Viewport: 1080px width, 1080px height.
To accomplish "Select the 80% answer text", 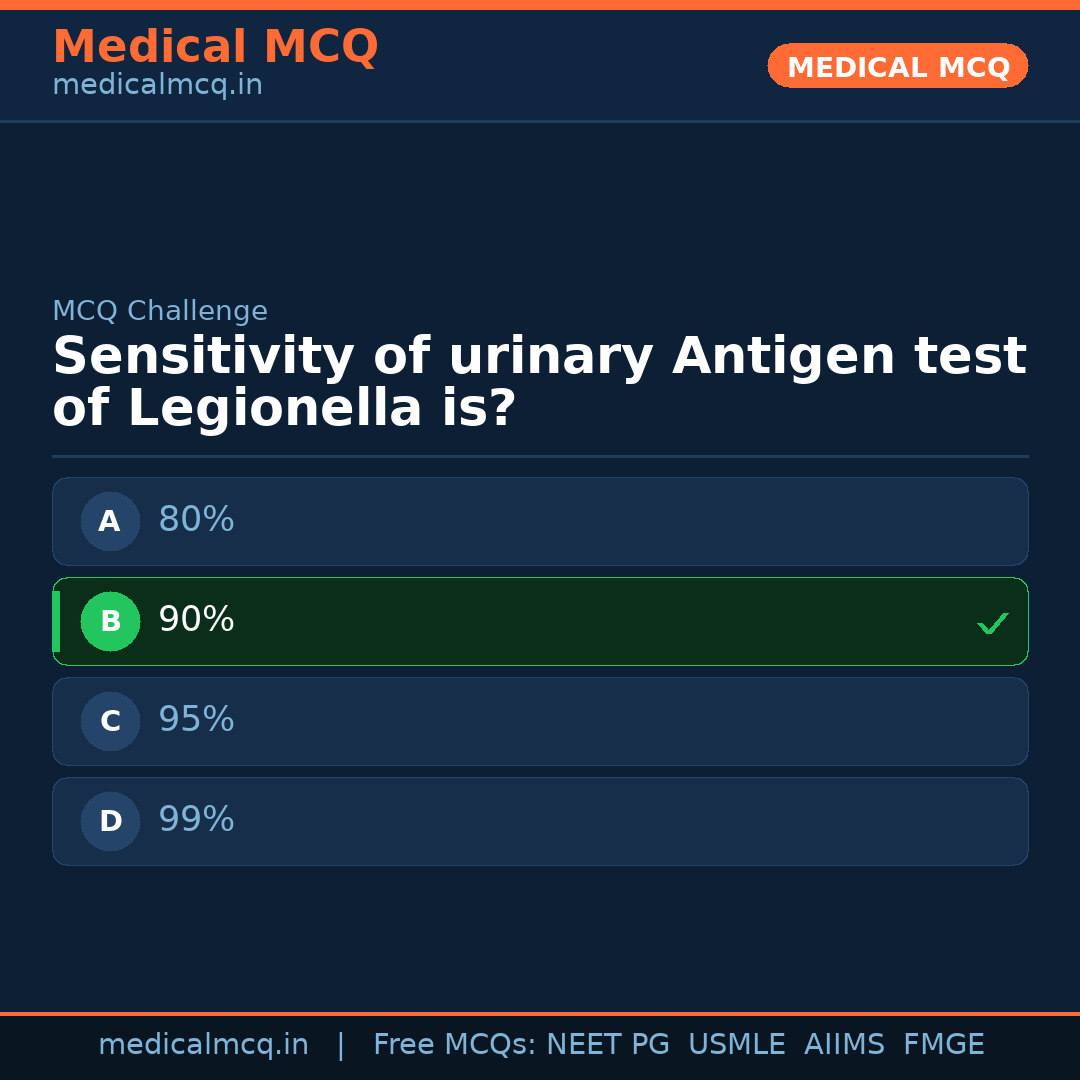I will [x=196, y=520].
